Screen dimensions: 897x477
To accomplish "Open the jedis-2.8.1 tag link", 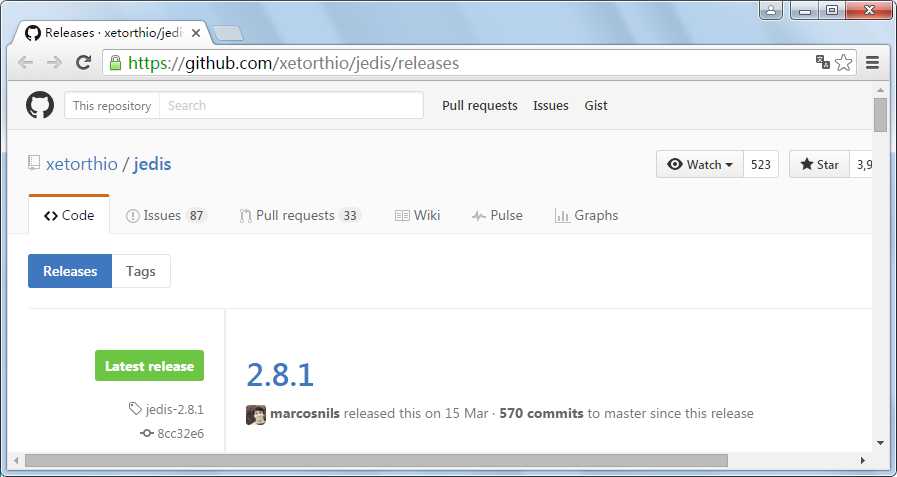I will coord(174,410).
